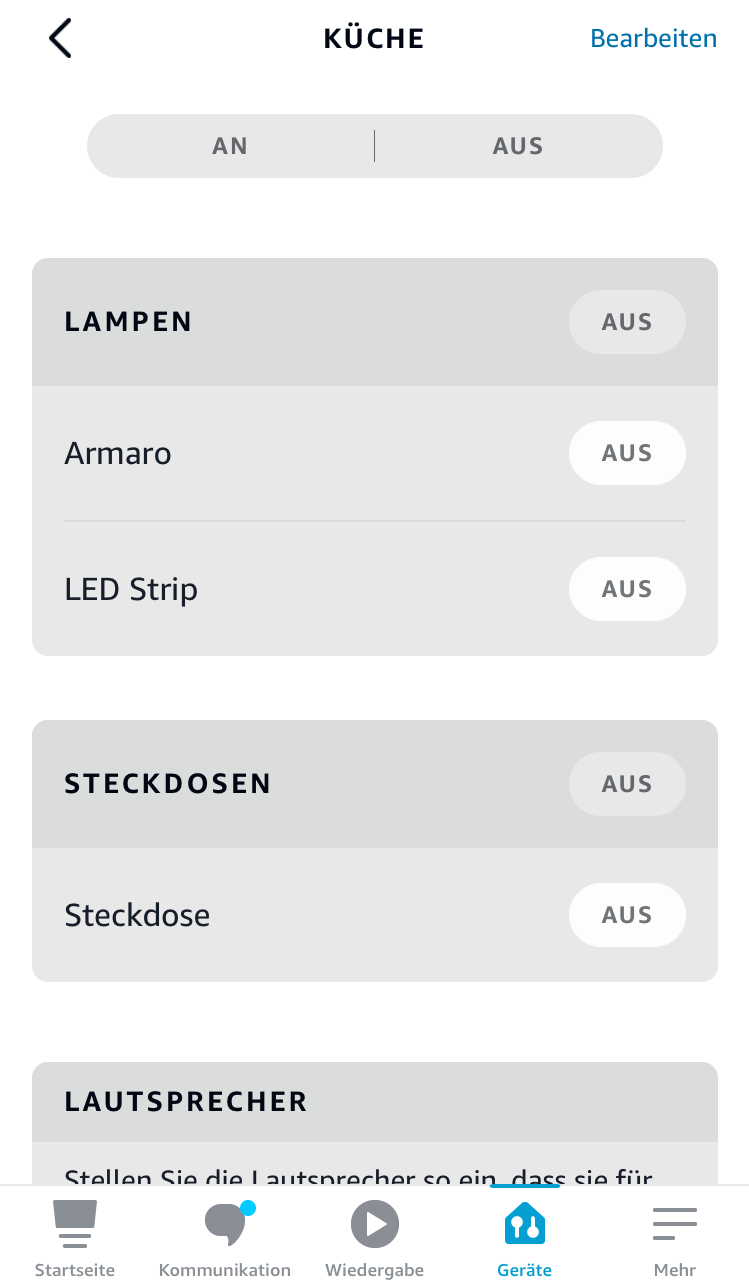Image resolution: width=749 pixels, height=1287 pixels.
Task: Tap Bearbeiten to edit the Küche group
Action: (x=653, y=39)
